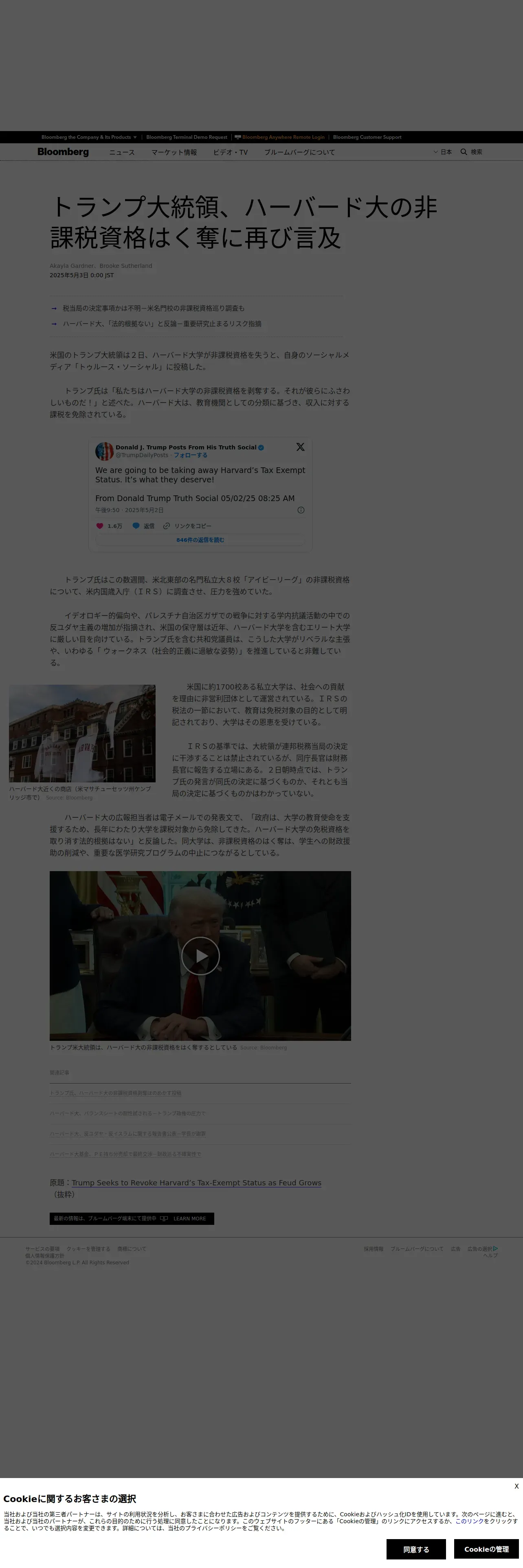Click the article headline トランプ大統領、ハーバード大

(x=244, y=222)
